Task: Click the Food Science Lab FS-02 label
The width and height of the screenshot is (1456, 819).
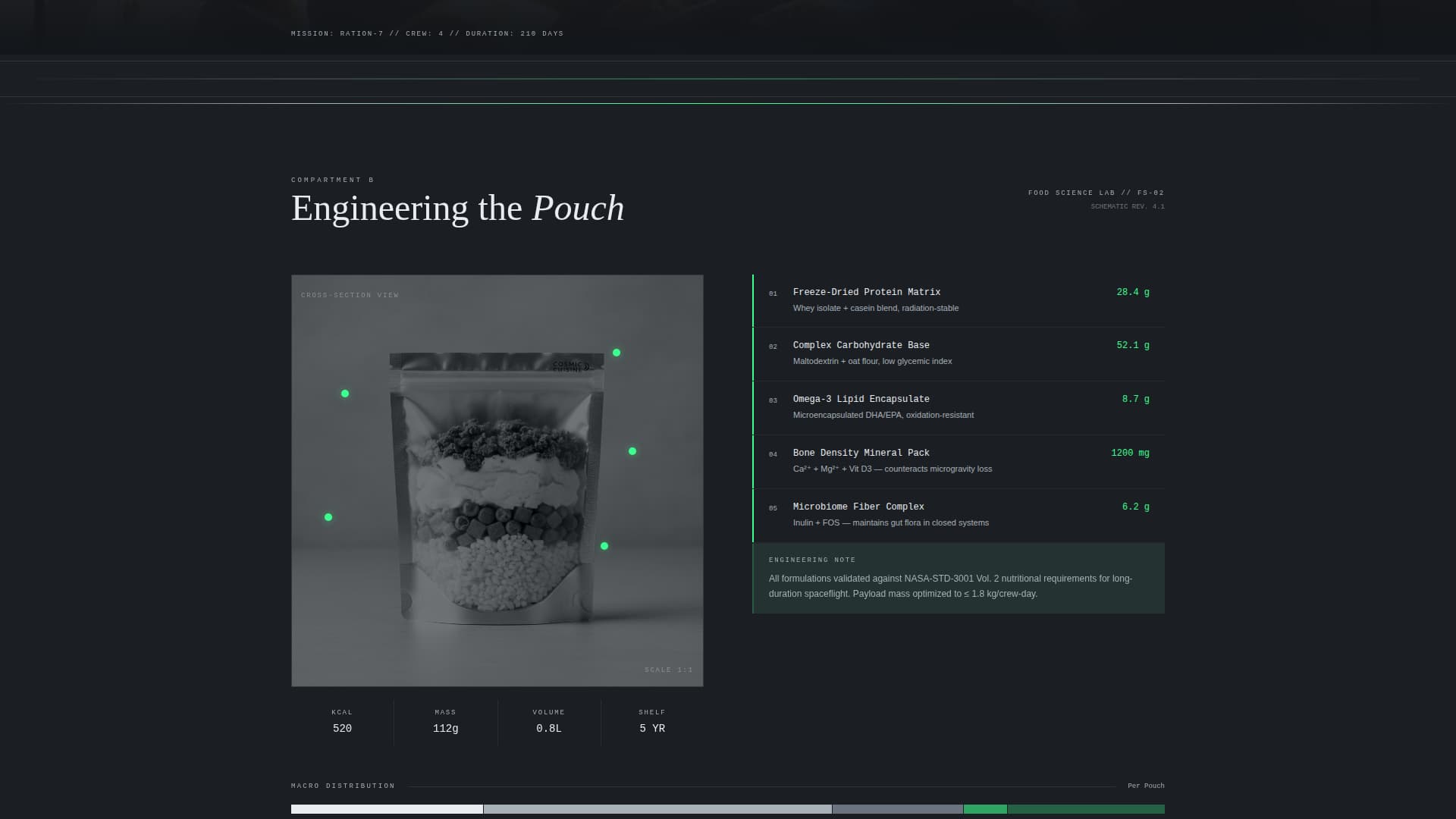Action: click(1096, 193)
